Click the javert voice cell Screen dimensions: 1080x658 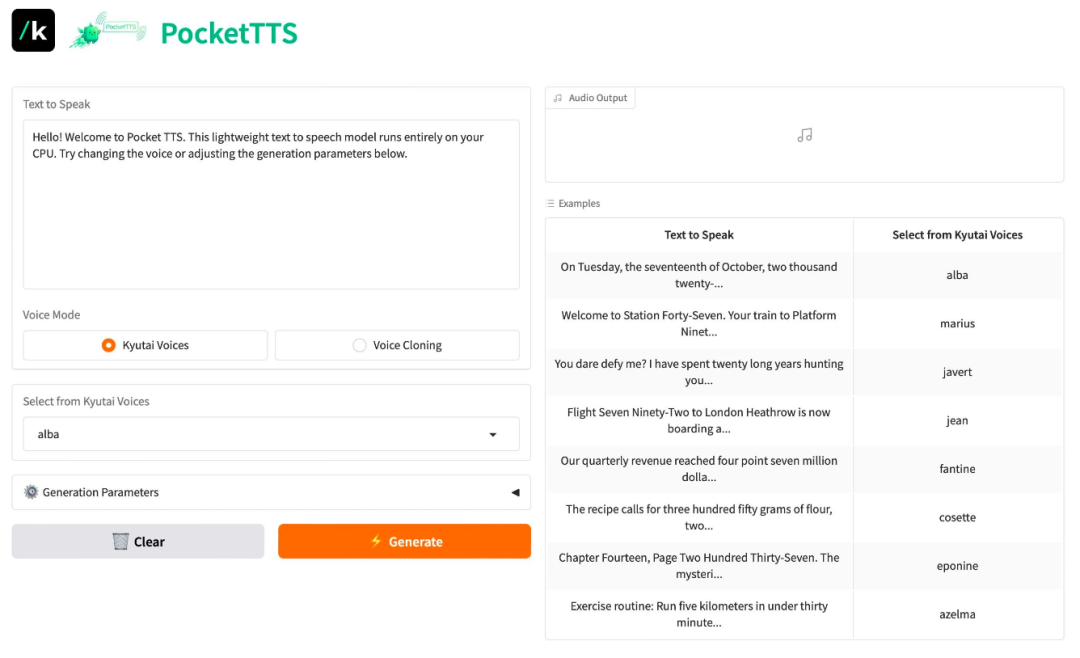[x=957, y=372]
